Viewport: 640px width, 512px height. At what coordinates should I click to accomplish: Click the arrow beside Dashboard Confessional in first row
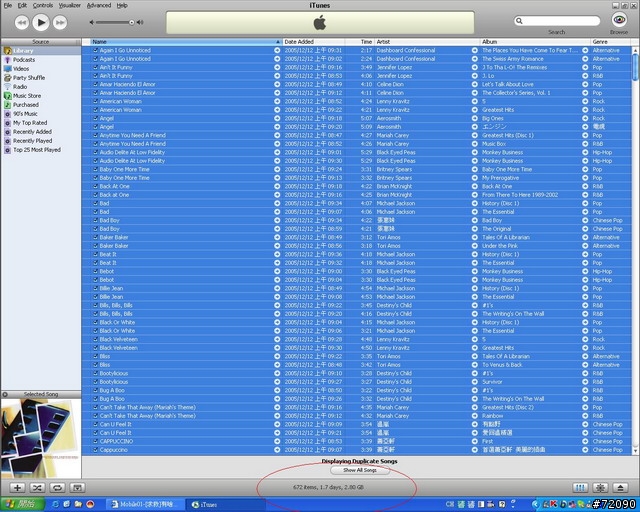pos(475,50)
